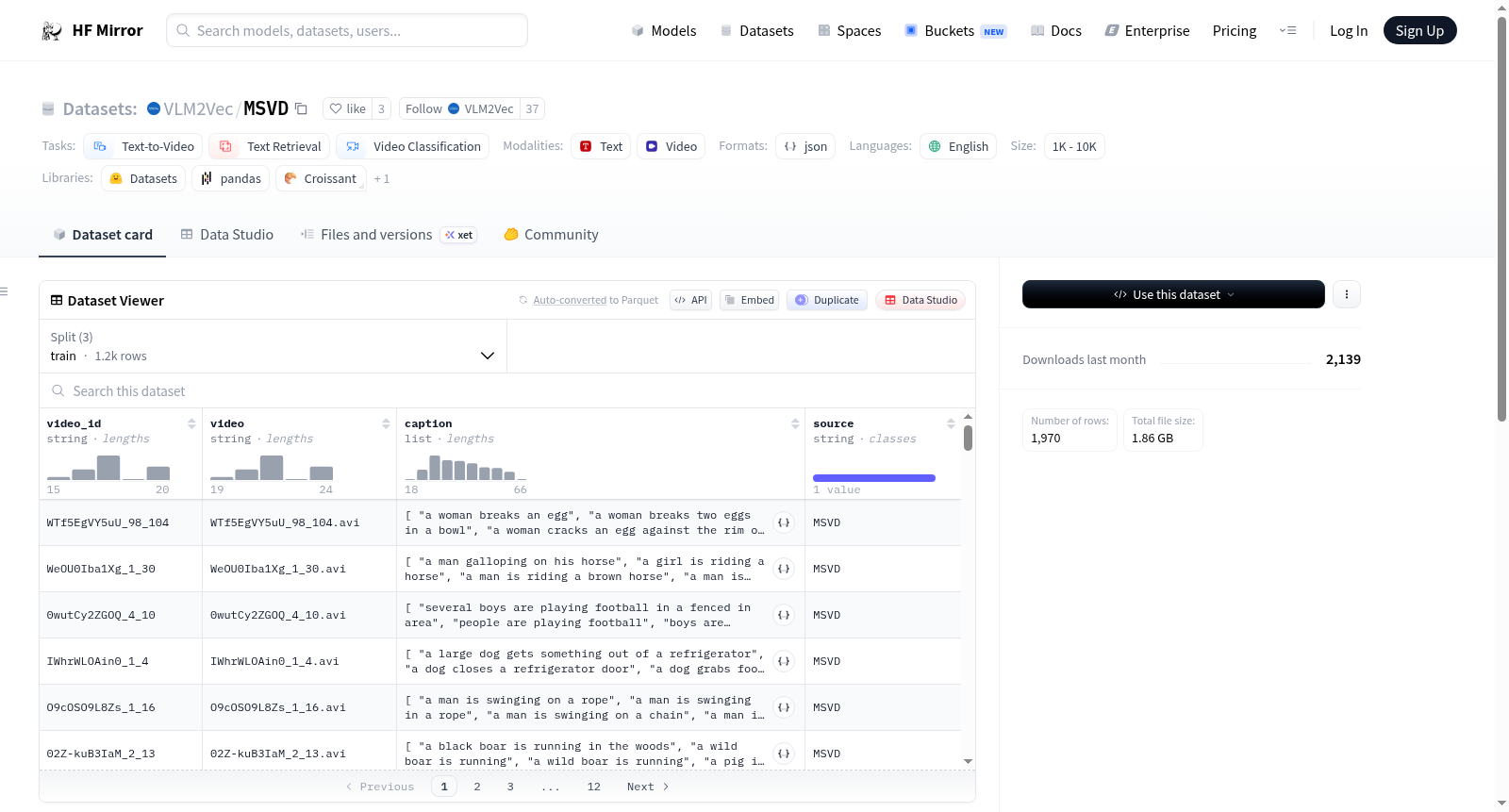This screenshot has width=1509, height=812.
Task: Select the json format tag
Action: [805, 146]
